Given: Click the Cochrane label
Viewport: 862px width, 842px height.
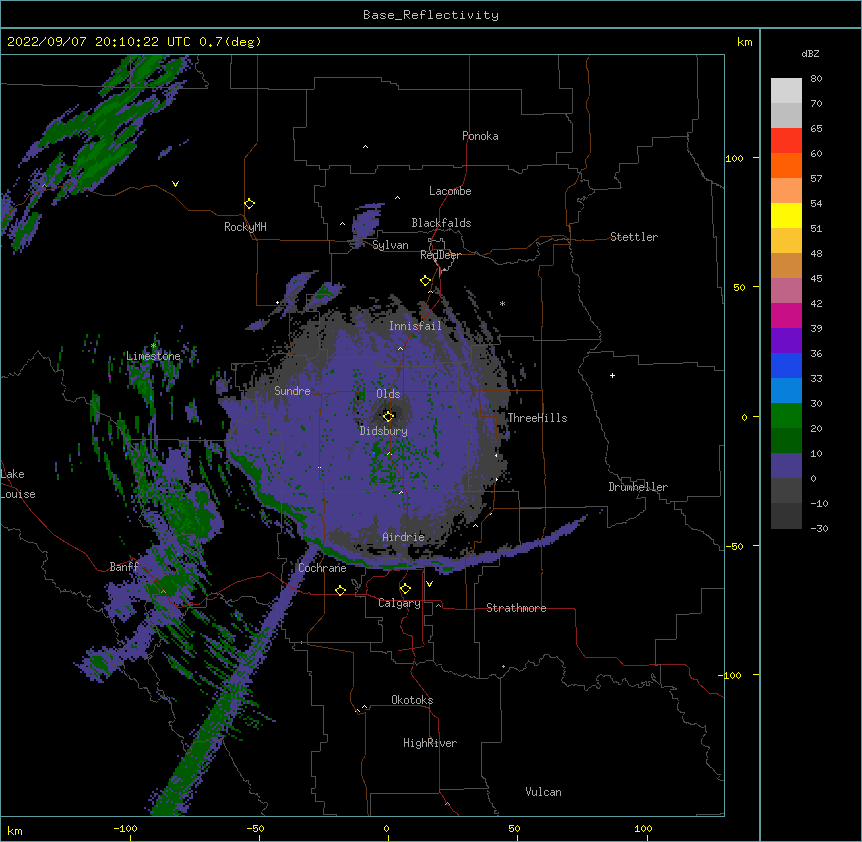Looking at the screenshot, I should tap(322, 568).
